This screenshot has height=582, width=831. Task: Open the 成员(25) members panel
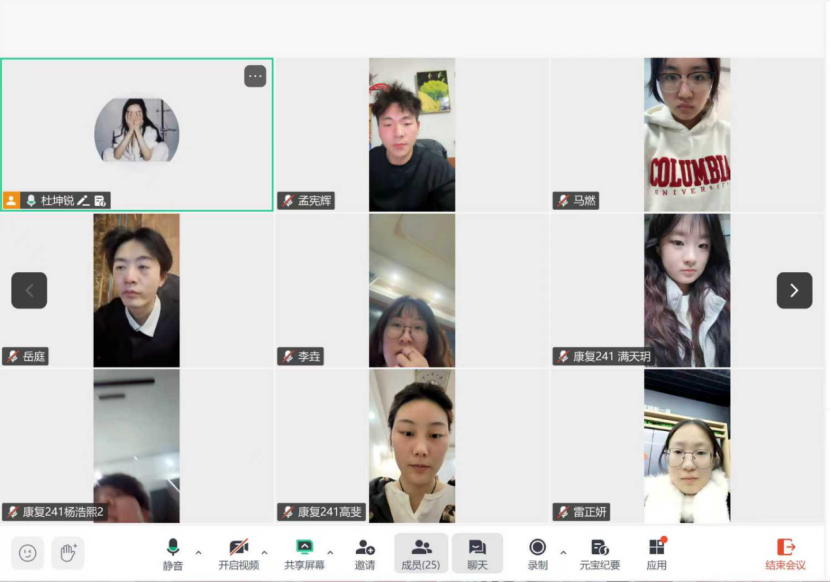(420, 553)
